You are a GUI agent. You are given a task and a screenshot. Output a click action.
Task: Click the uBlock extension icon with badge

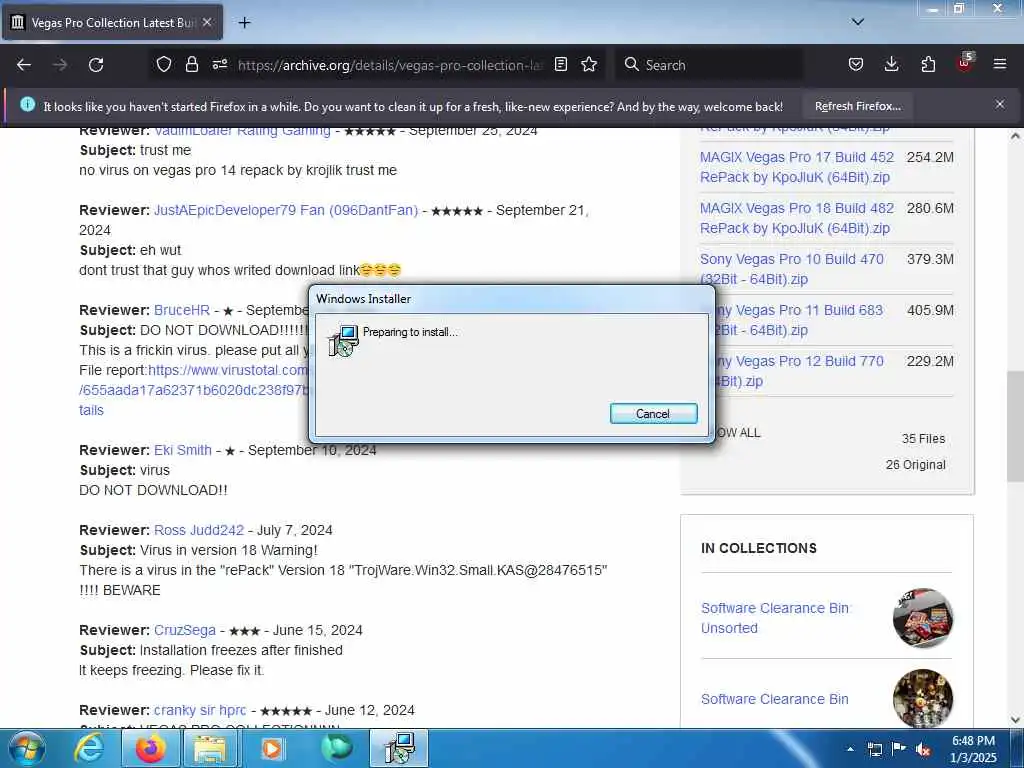click(x=965, y=63)
